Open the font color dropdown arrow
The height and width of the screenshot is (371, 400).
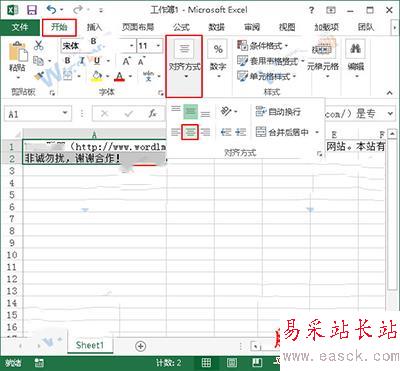(x=130, y=76)
